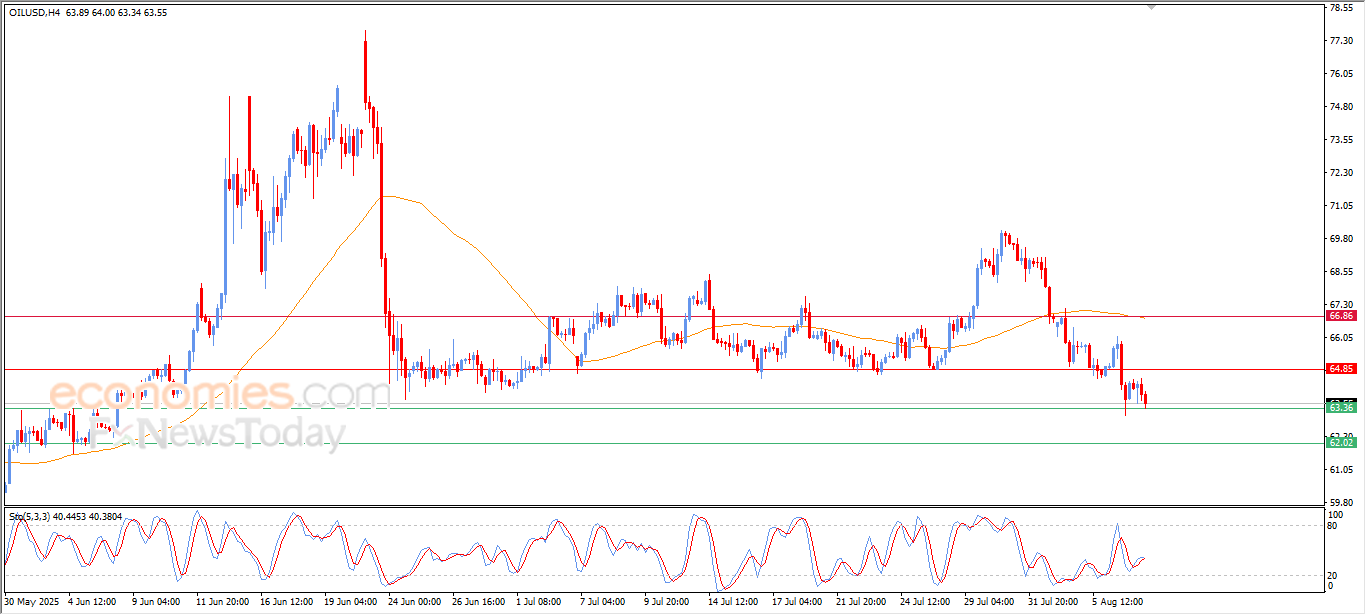This screenshot has height=615, width=1366.
Task: Select the green 62.02 price tag
Action: click(1341, 442)
